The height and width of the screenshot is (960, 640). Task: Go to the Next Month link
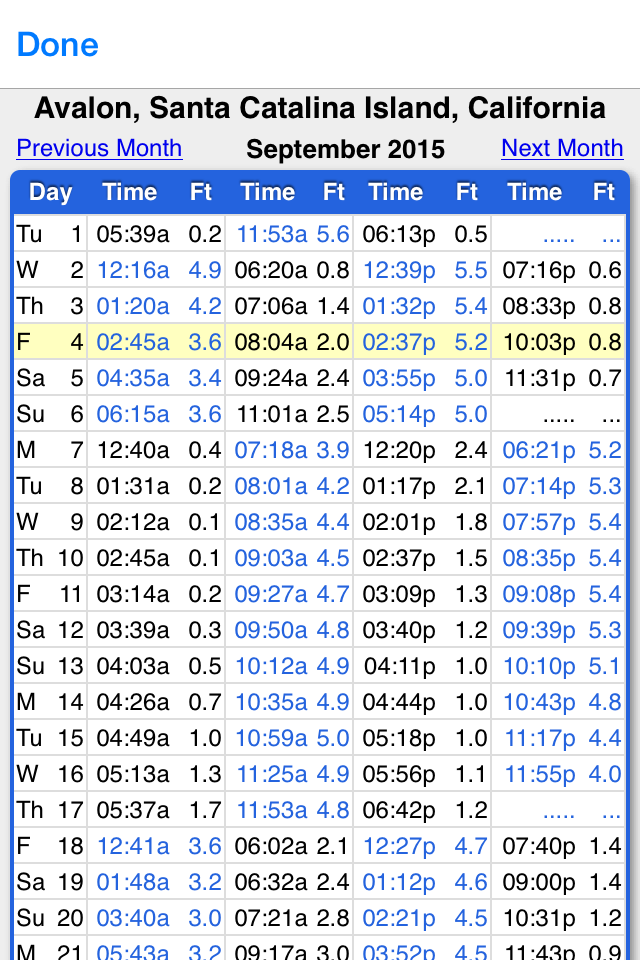pyautogui.click(x=562, y=148)
